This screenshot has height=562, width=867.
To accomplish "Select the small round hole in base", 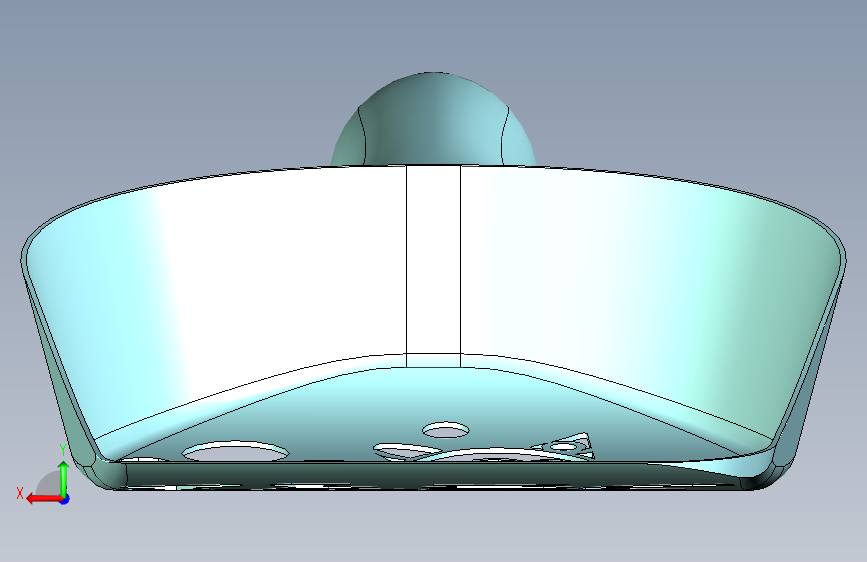I will [446, 430].
